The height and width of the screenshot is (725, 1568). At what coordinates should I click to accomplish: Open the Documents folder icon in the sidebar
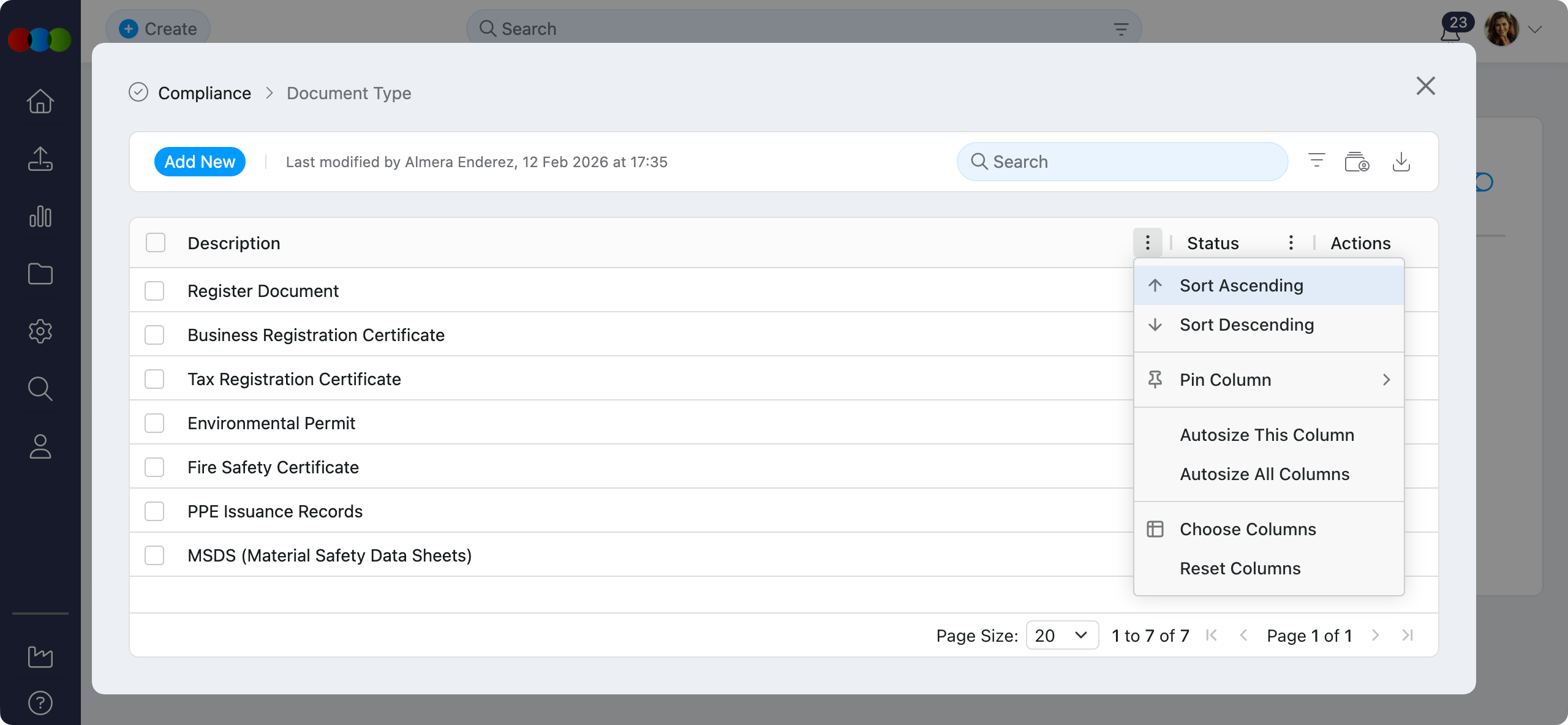click(x=40, y=274)
